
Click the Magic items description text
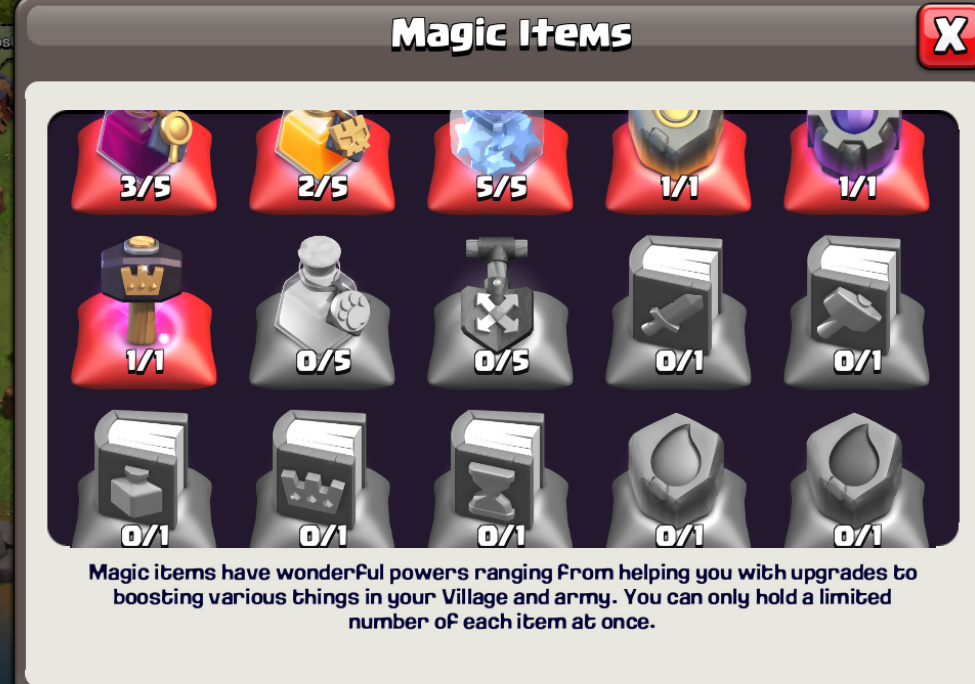tap(502, 597)
